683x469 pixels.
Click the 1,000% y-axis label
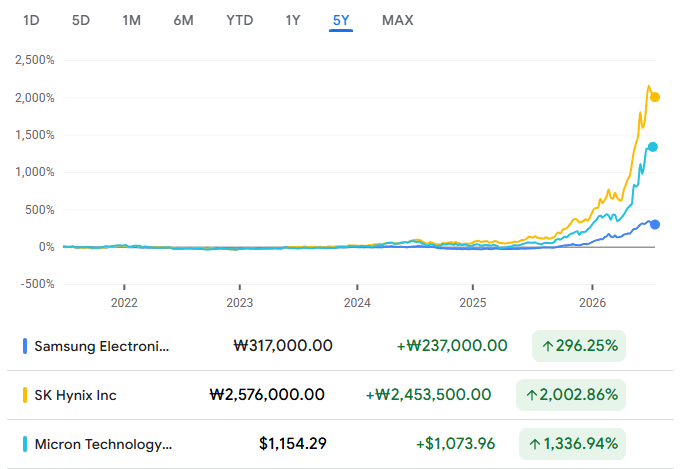click(35, 172)
